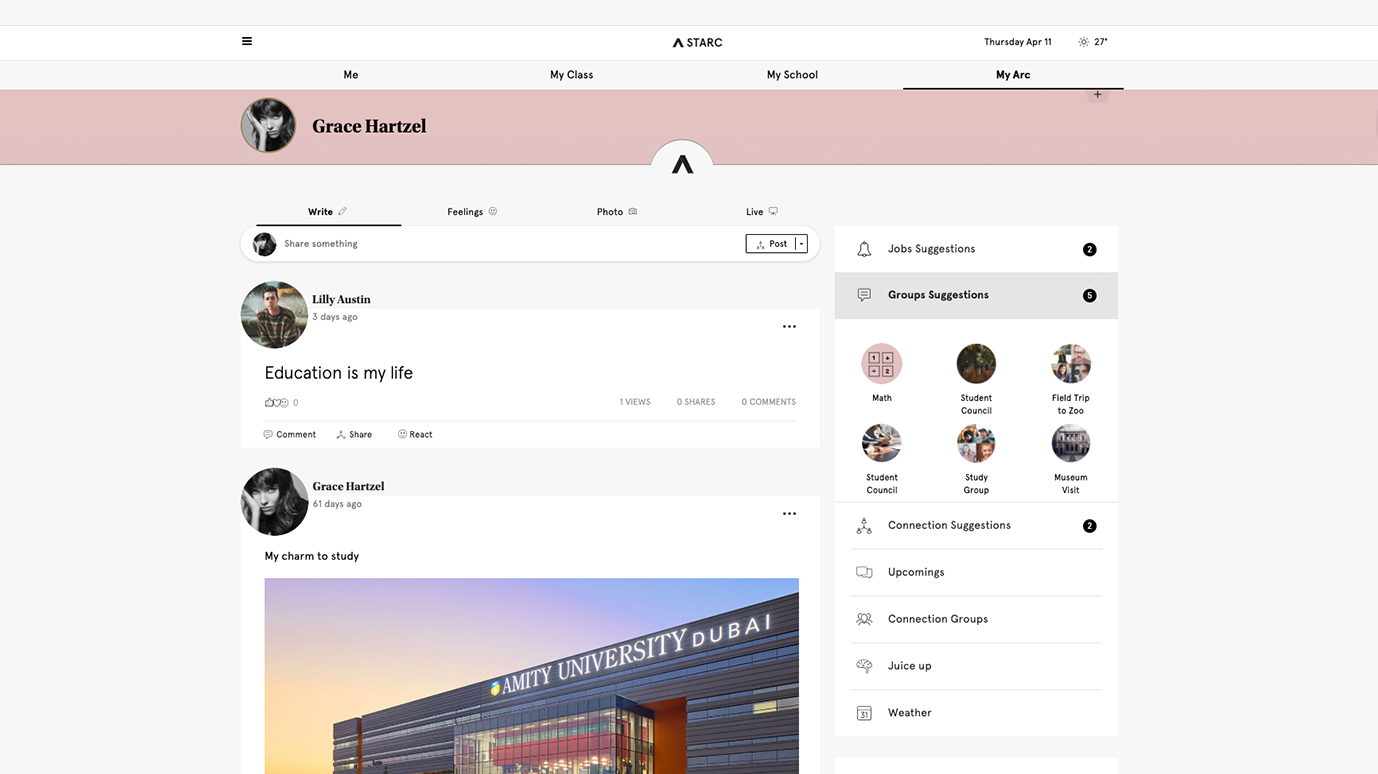Click the Connection Suggestions count badge 2
Viewport: 1378px width, 774px height.
pos(1090,526)
